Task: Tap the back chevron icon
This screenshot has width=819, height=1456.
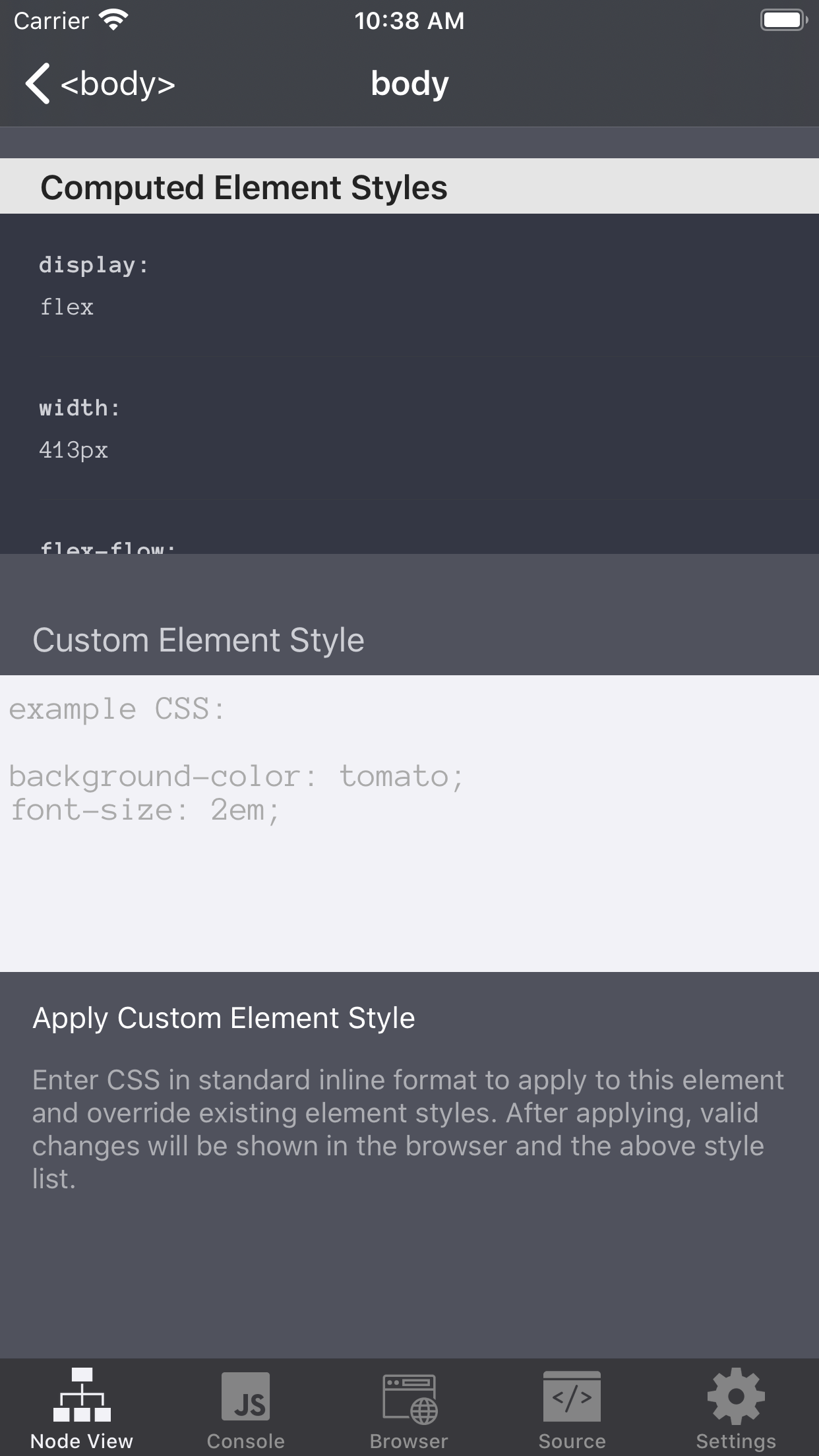Action: tap(38, 84)
